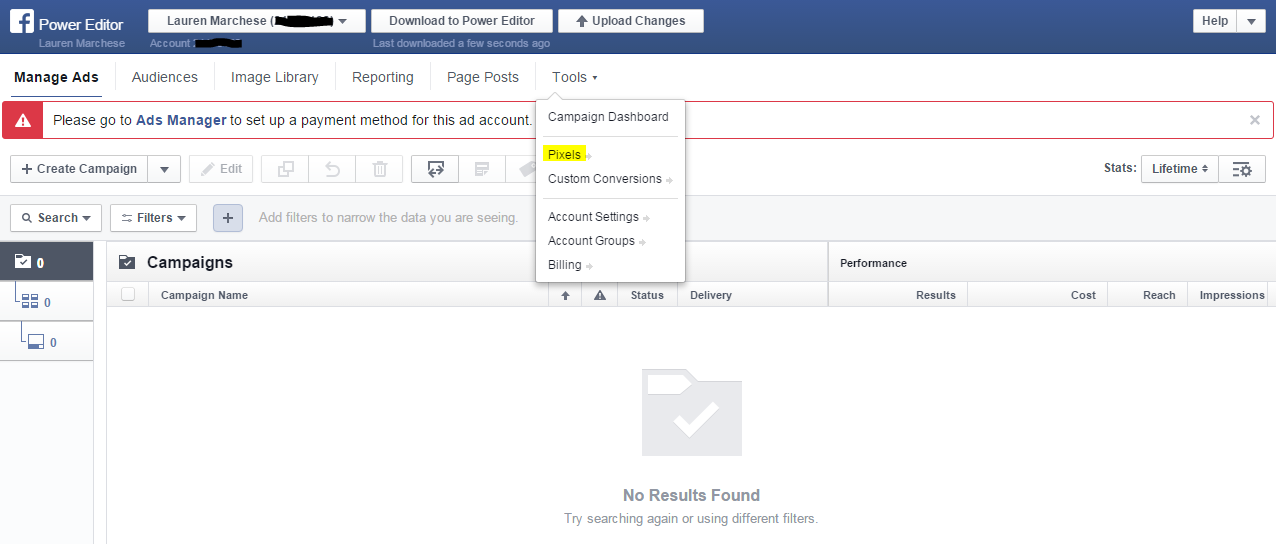This screenshot has height=544, width=1276.
Task: Click the Edit button
Action: [x=221, y=169]
